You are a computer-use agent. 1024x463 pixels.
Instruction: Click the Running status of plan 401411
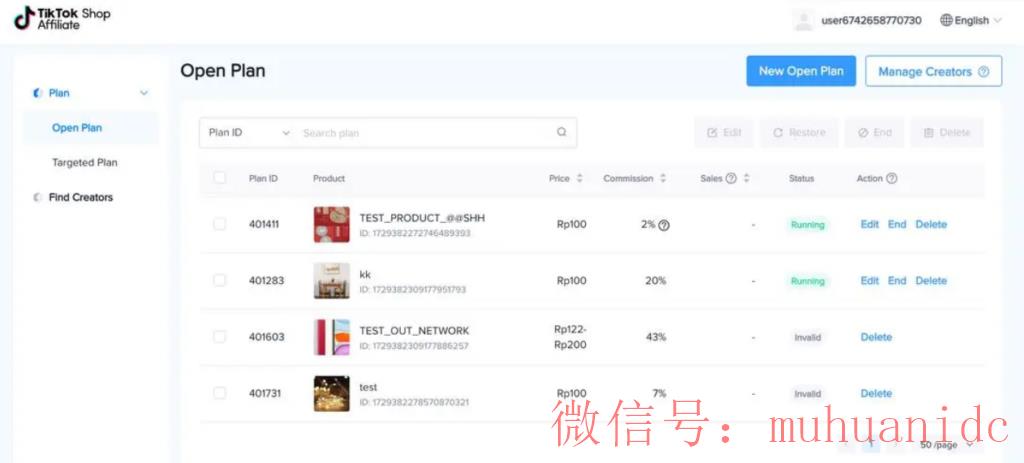click(x=808, y=225)
